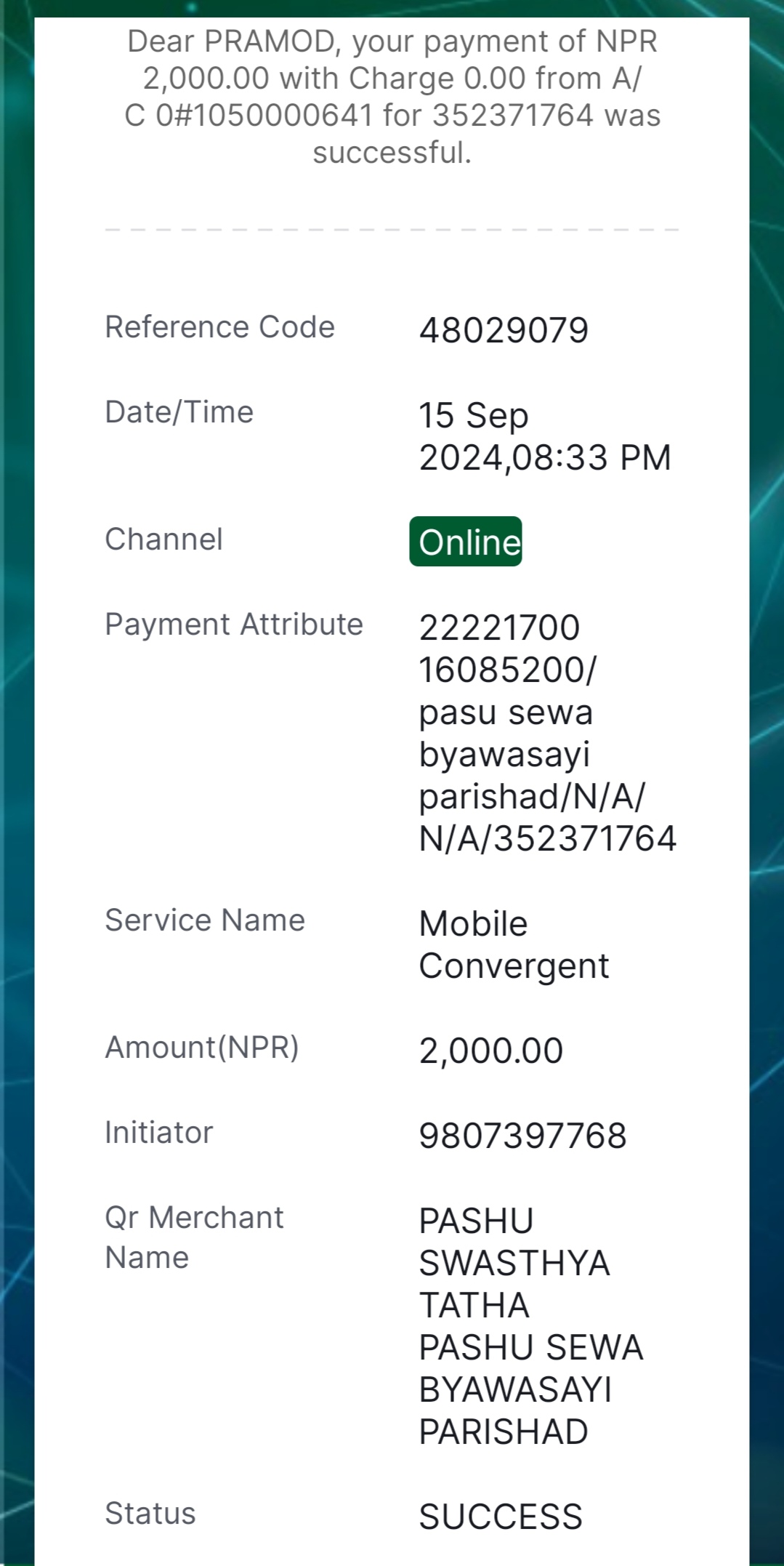784x1566 pixels.
Task: Select the PASHU SWASTHYA merchant name value
Action: pyautogui.click(x=530, y=1326)
